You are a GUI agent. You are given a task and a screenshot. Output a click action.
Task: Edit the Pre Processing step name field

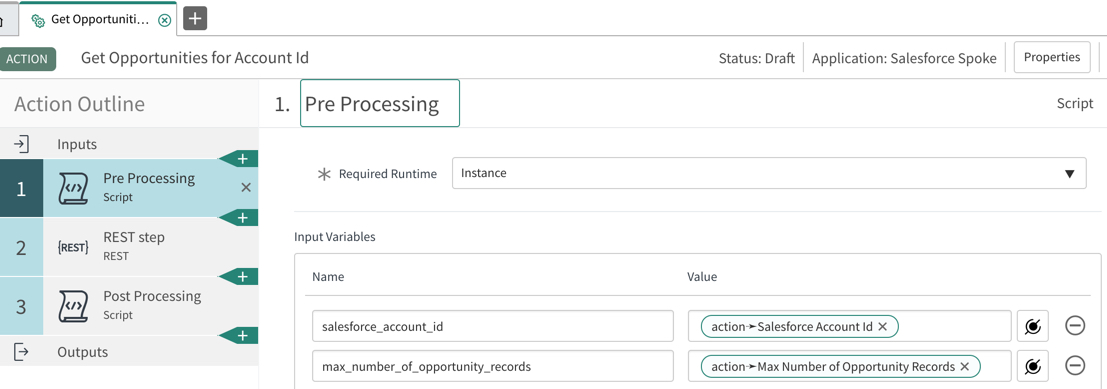pos(380,103)
